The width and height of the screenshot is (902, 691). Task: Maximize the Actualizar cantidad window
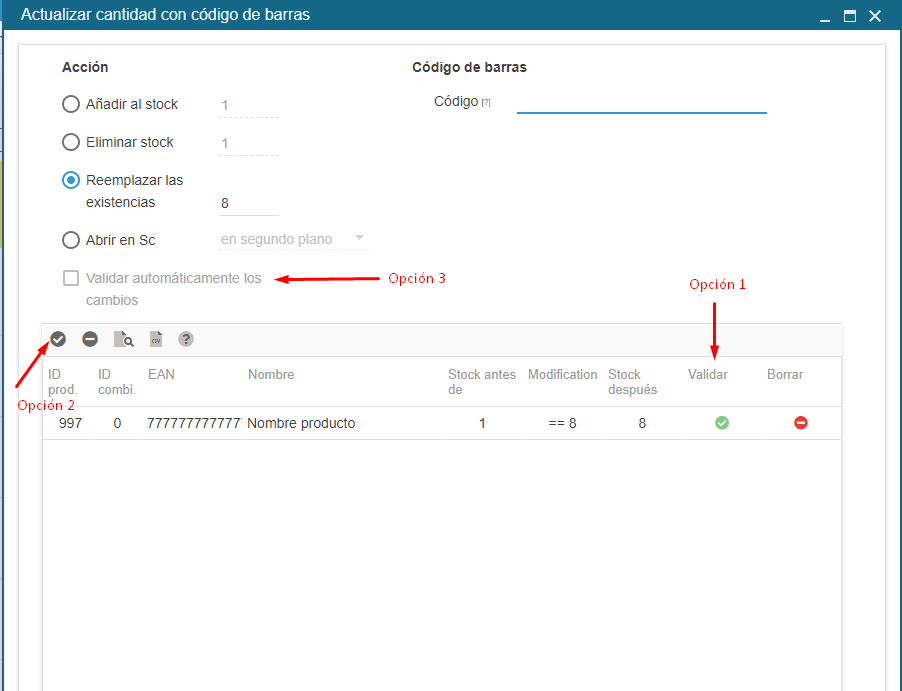click(x=850, y=16)
